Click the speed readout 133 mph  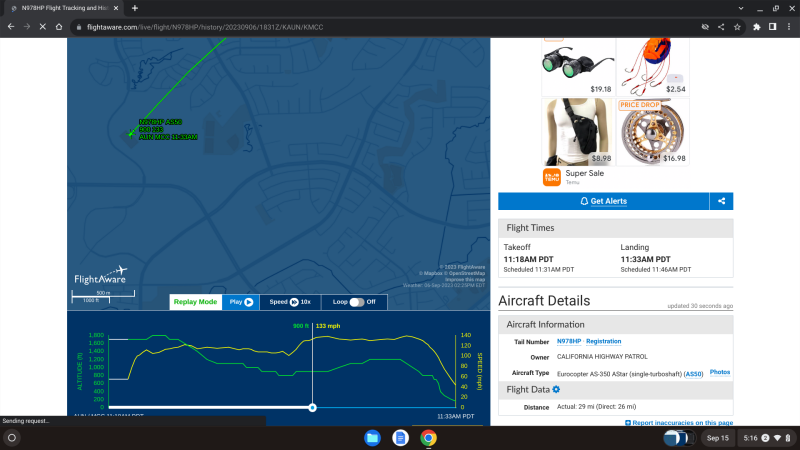point(328,326)
